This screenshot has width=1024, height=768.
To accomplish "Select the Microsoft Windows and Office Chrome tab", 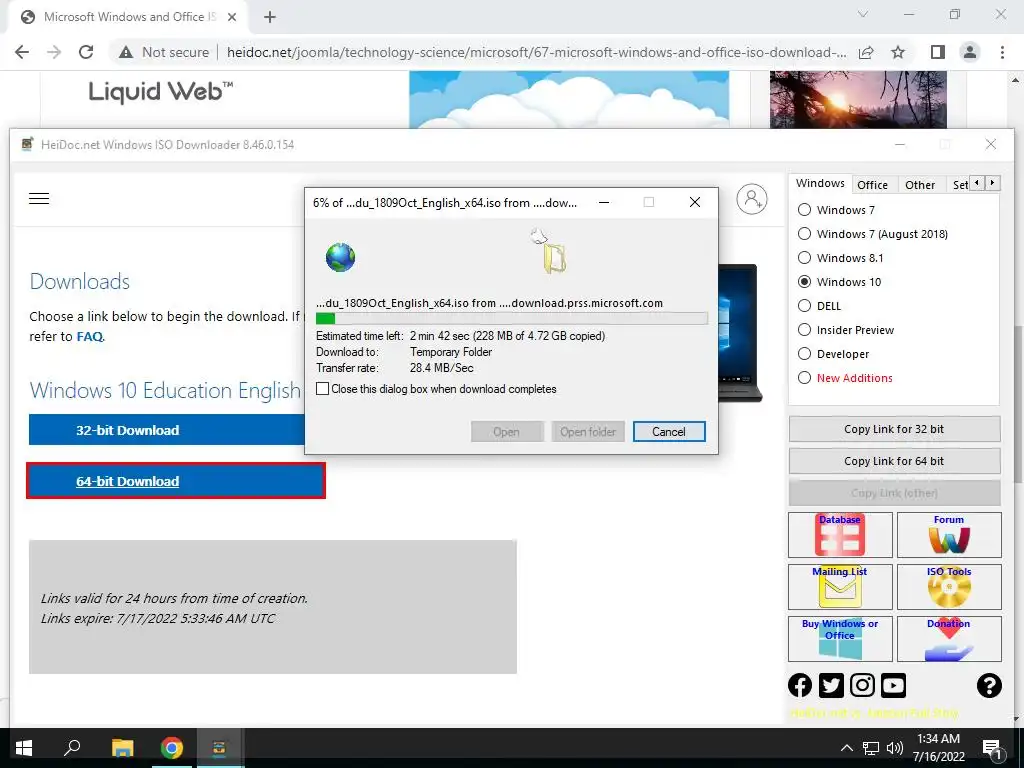I will tap(127, 17).
